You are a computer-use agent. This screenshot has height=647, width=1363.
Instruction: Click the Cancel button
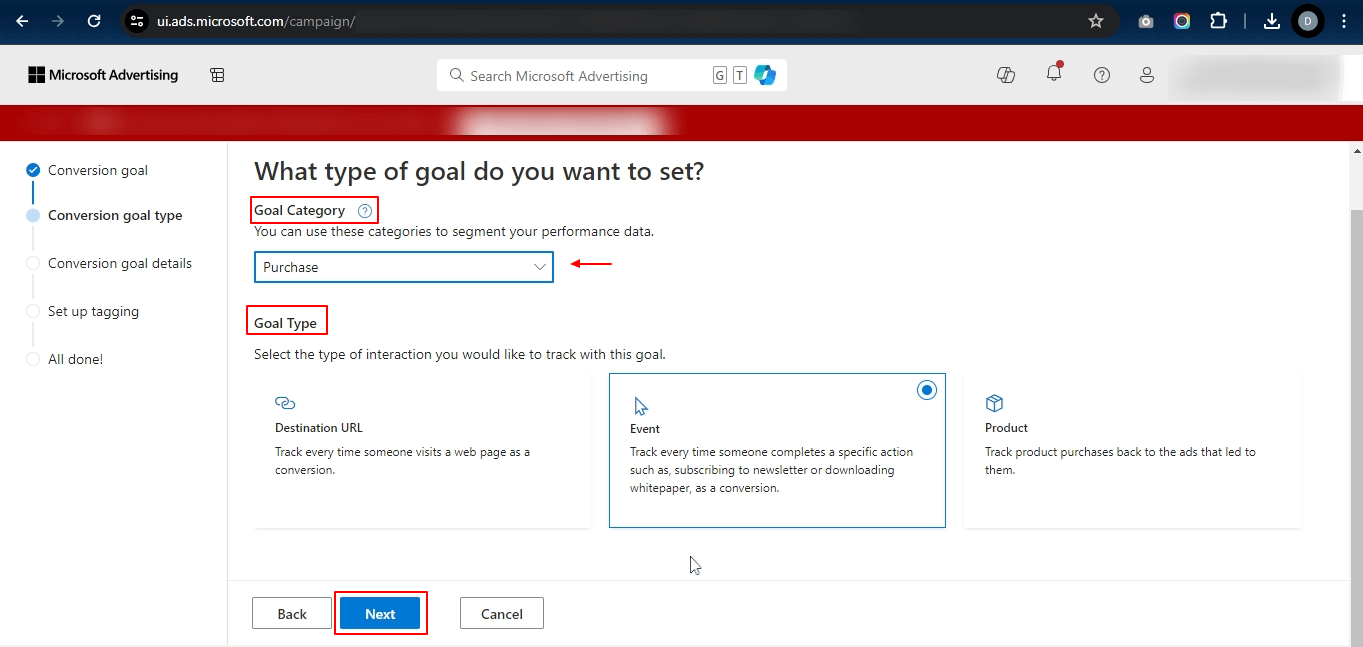(x=502, y=614)
